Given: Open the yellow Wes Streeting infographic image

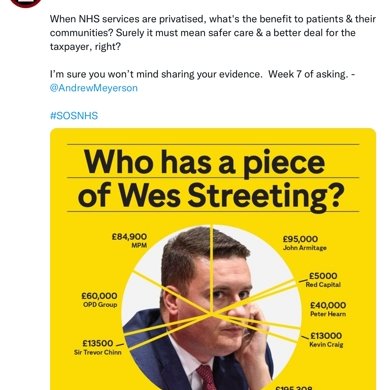Looking at the screenshot, I should 213,259.
